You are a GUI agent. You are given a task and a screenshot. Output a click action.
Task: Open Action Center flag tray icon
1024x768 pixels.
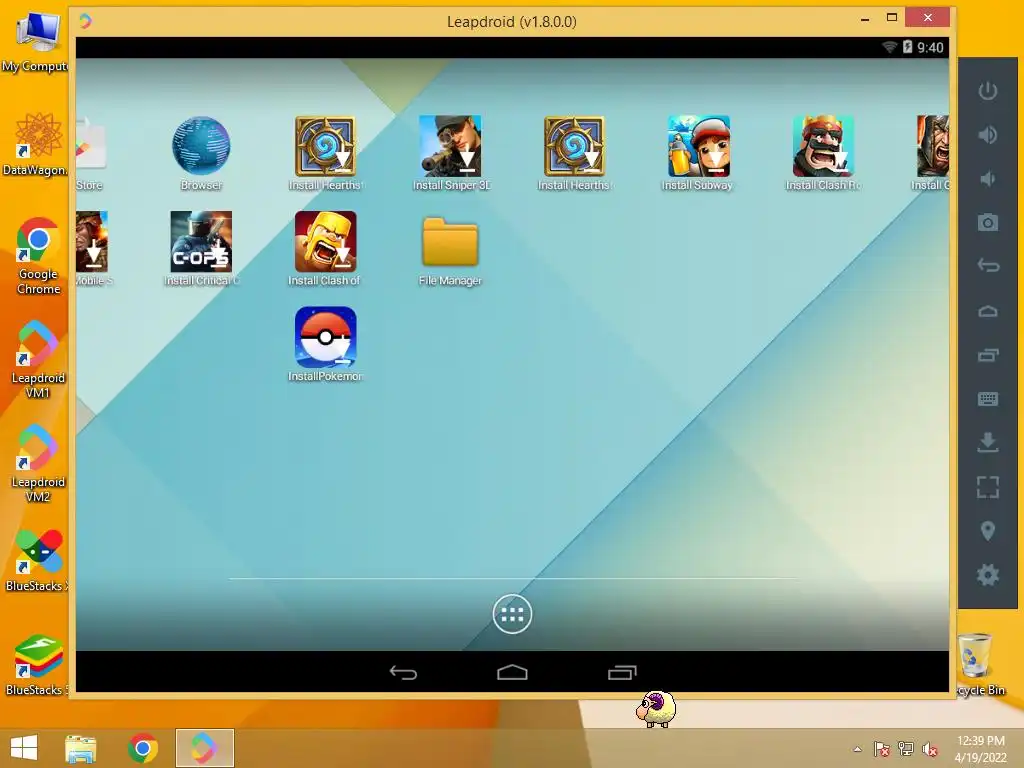[882, 749]
